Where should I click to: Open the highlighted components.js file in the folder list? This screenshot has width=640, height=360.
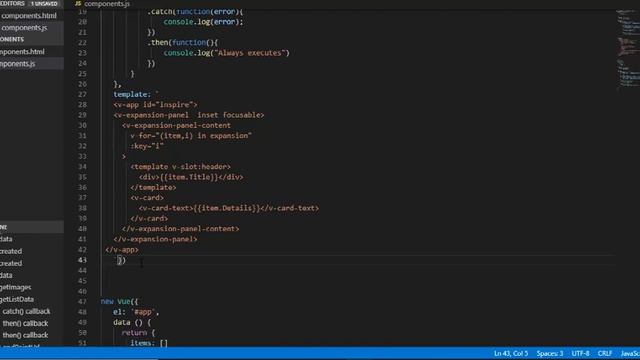(18, 64)
